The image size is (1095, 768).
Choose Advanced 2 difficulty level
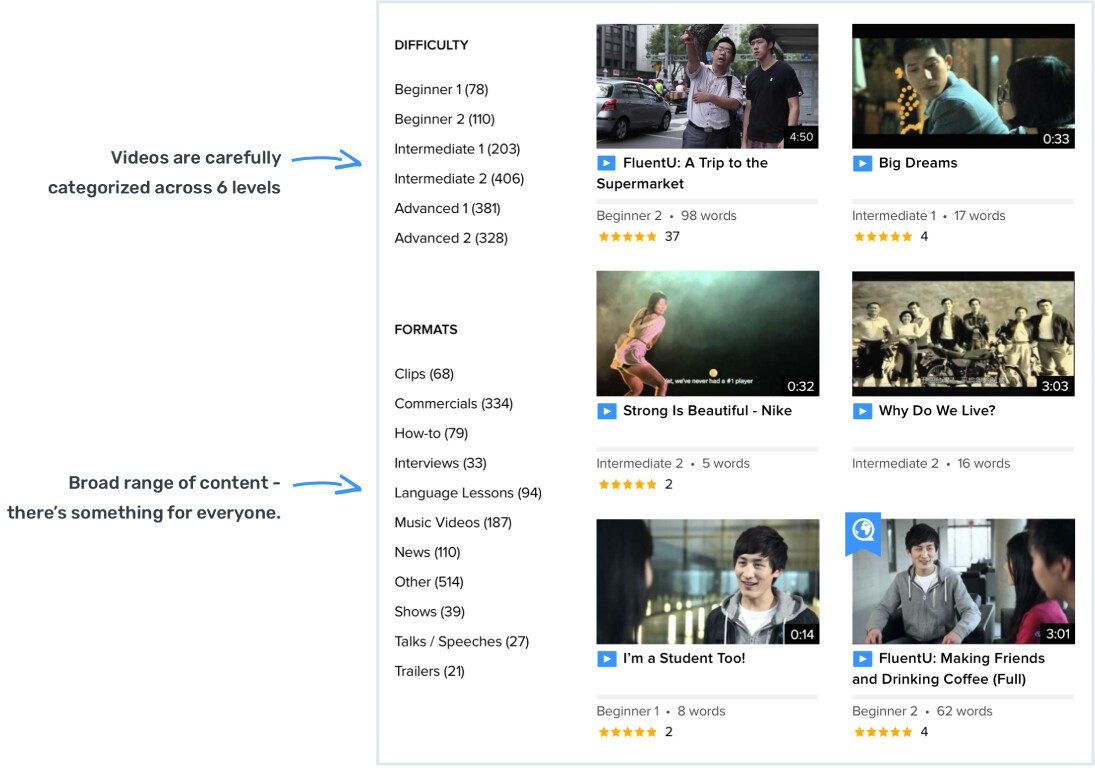tap(450, 238)
